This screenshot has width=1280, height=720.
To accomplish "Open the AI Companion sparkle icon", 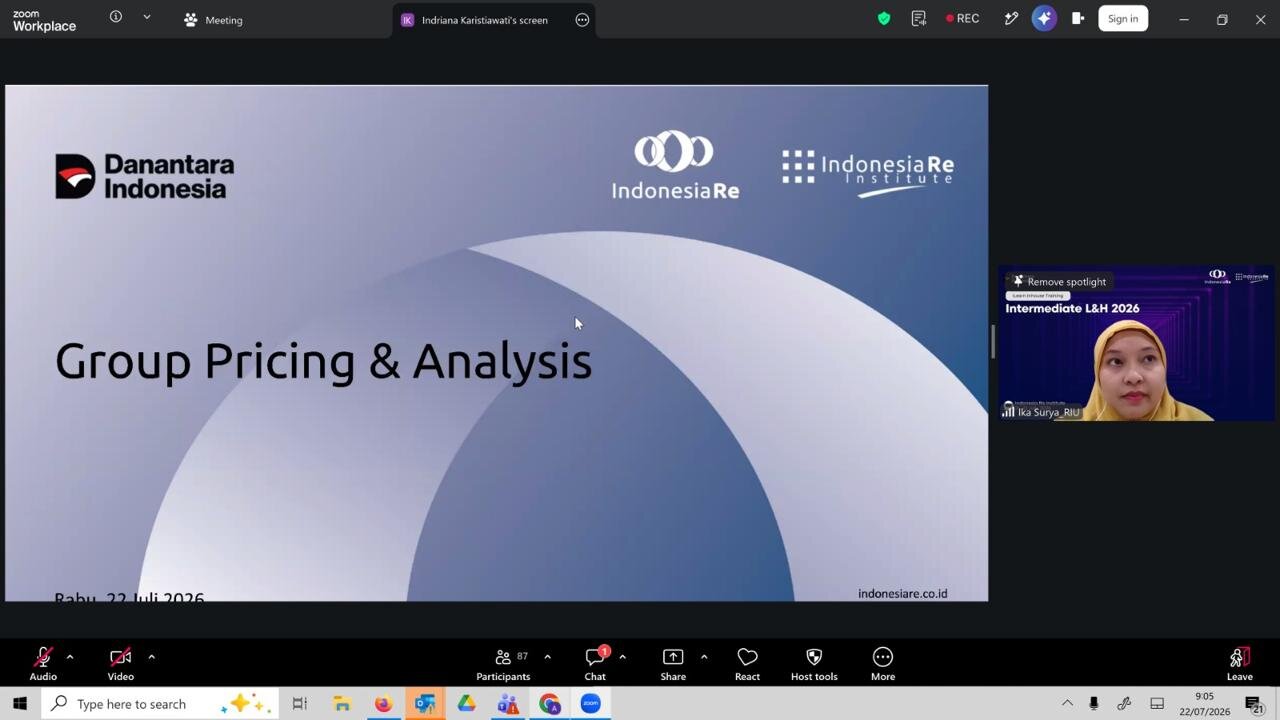I will [x=1044, y=18].
